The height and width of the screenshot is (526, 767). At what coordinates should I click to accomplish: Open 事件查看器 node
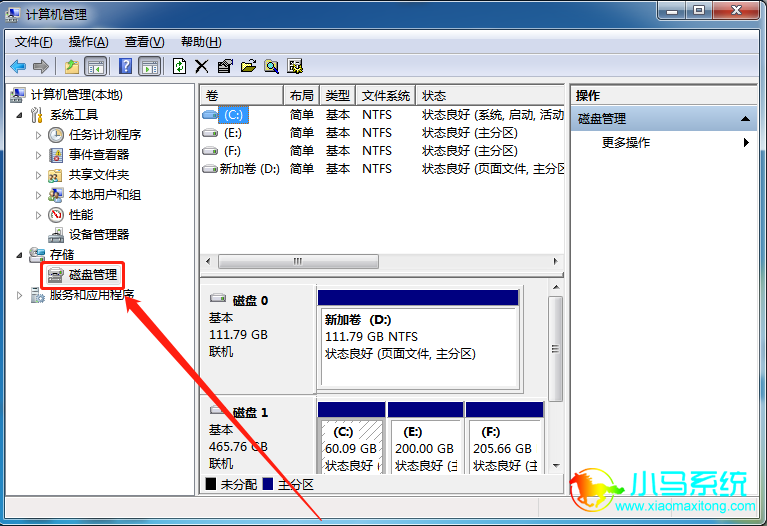click(99, 155)
